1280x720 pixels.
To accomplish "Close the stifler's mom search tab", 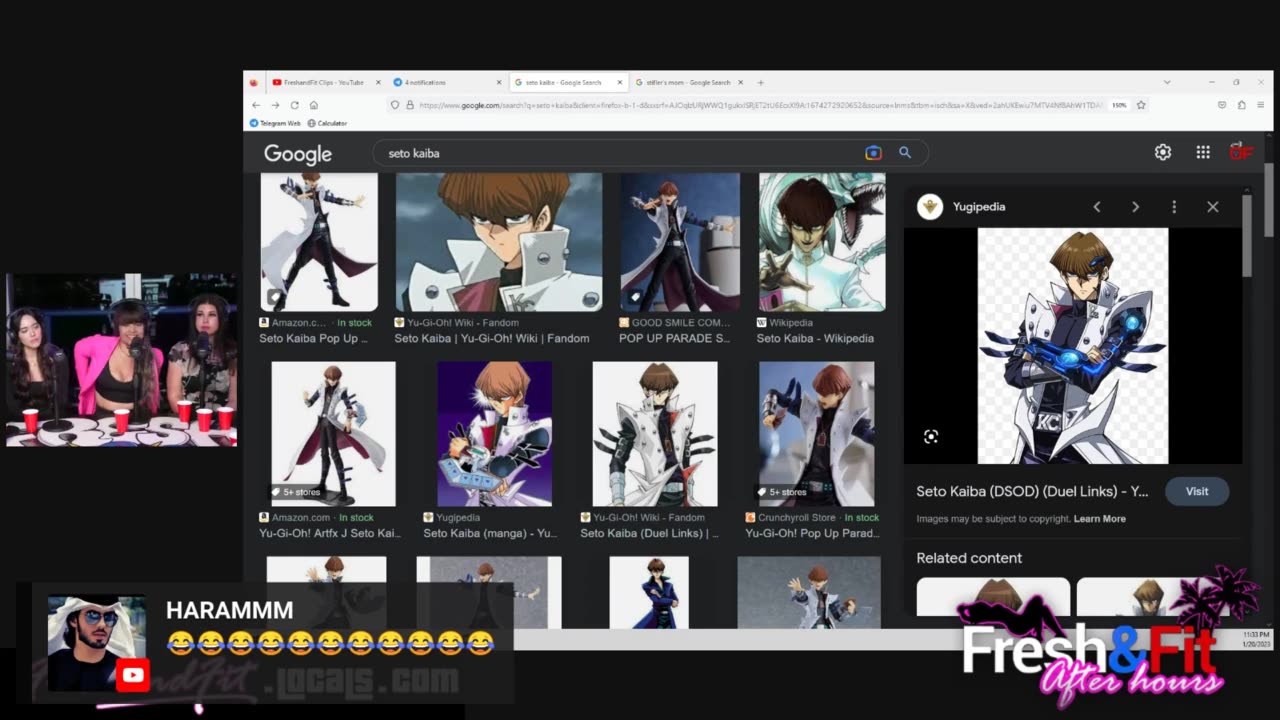I will [x=741, y=82].
